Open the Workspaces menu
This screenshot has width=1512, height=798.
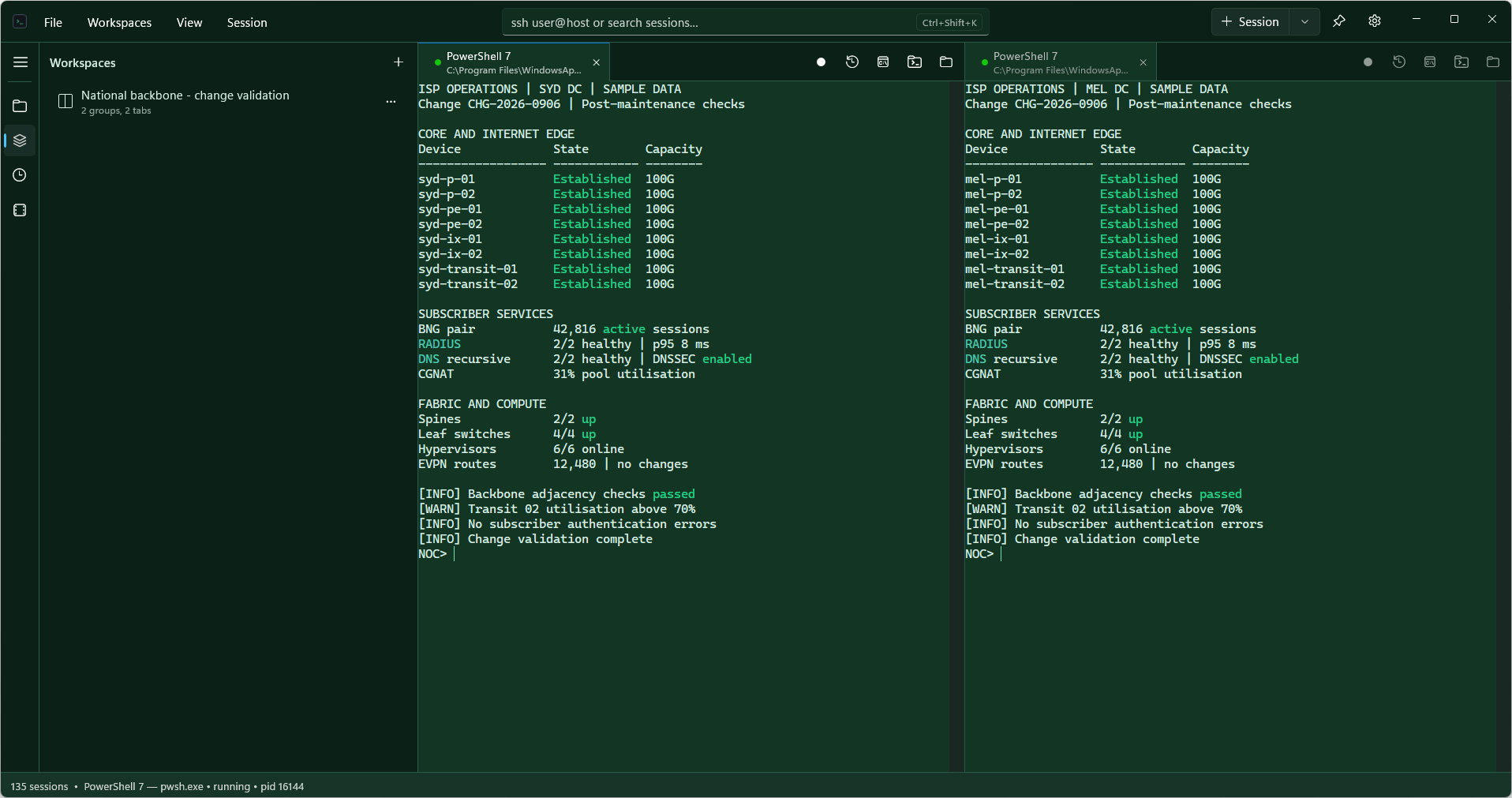point(119,23)
